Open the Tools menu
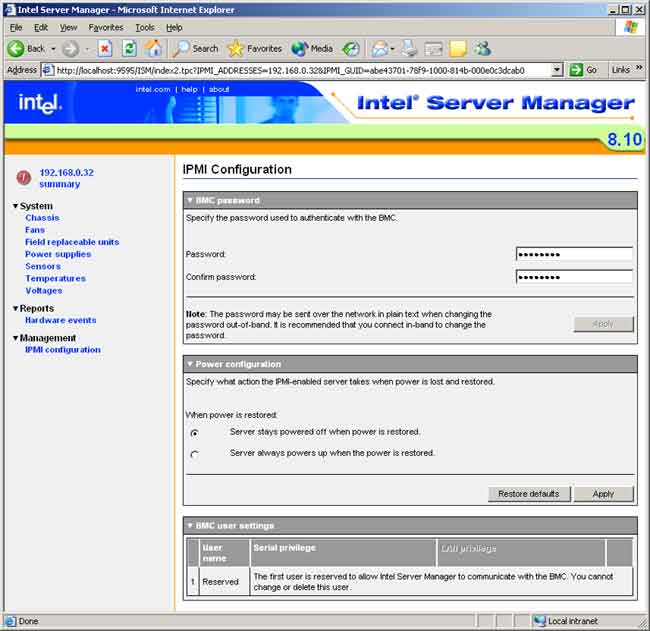 click(x=145, y=27)
